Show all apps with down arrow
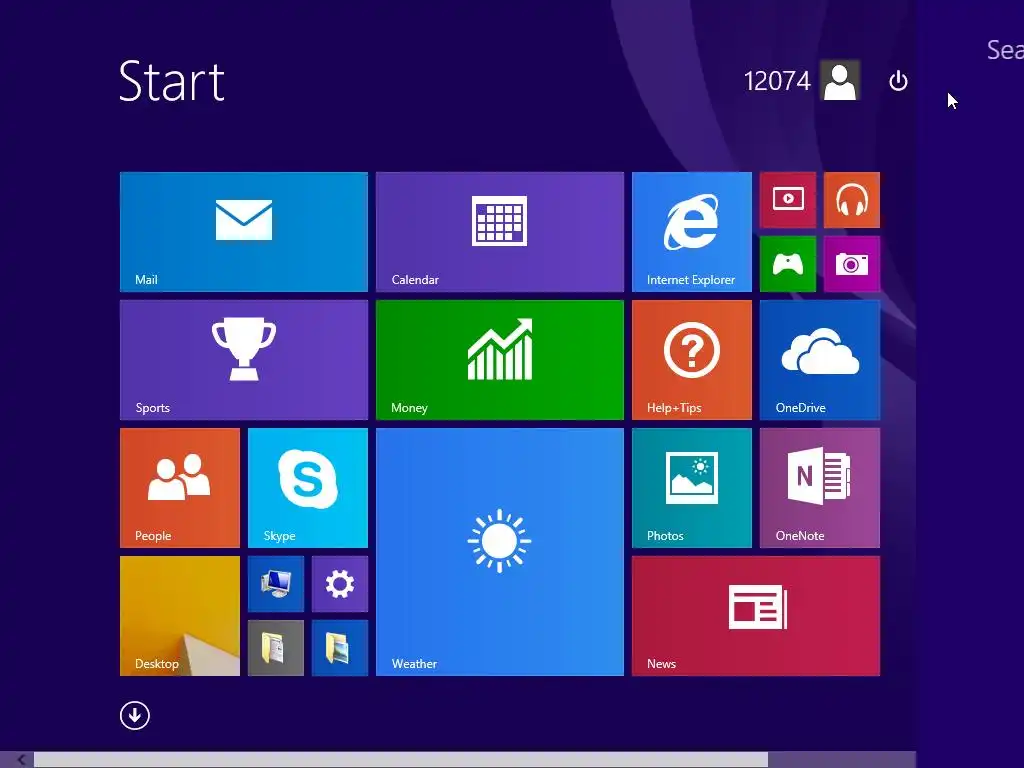The height and width of the screenshot is (768, 1024). click(x=135, y=716)
